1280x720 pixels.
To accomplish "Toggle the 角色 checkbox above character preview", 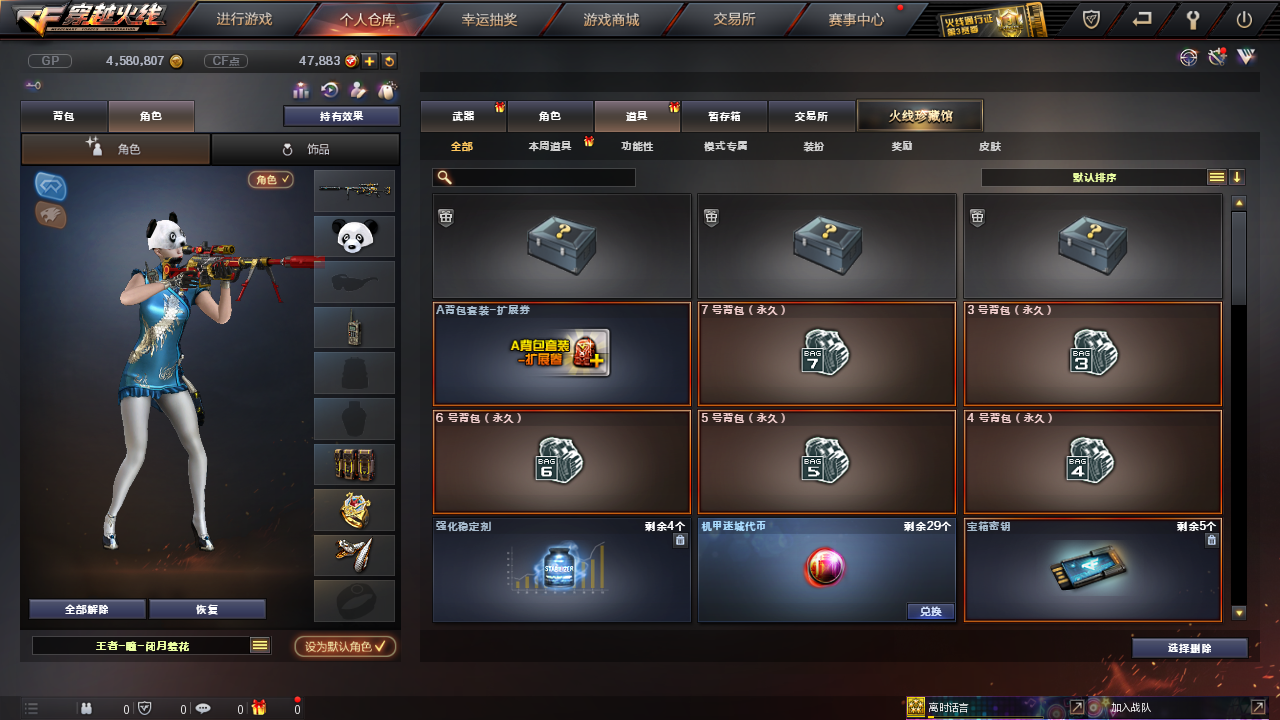I will [x=271, y=180].
